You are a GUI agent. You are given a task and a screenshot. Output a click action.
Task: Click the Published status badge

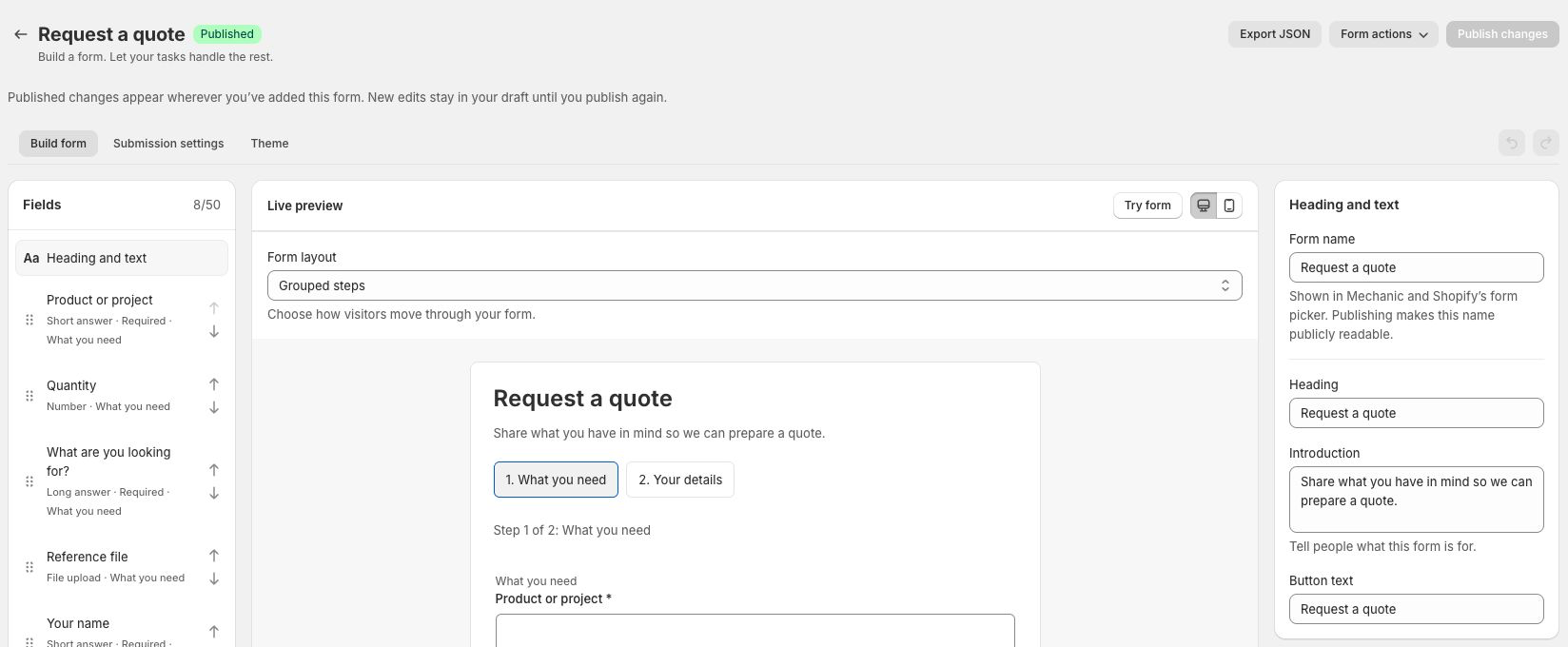[227, 34]
